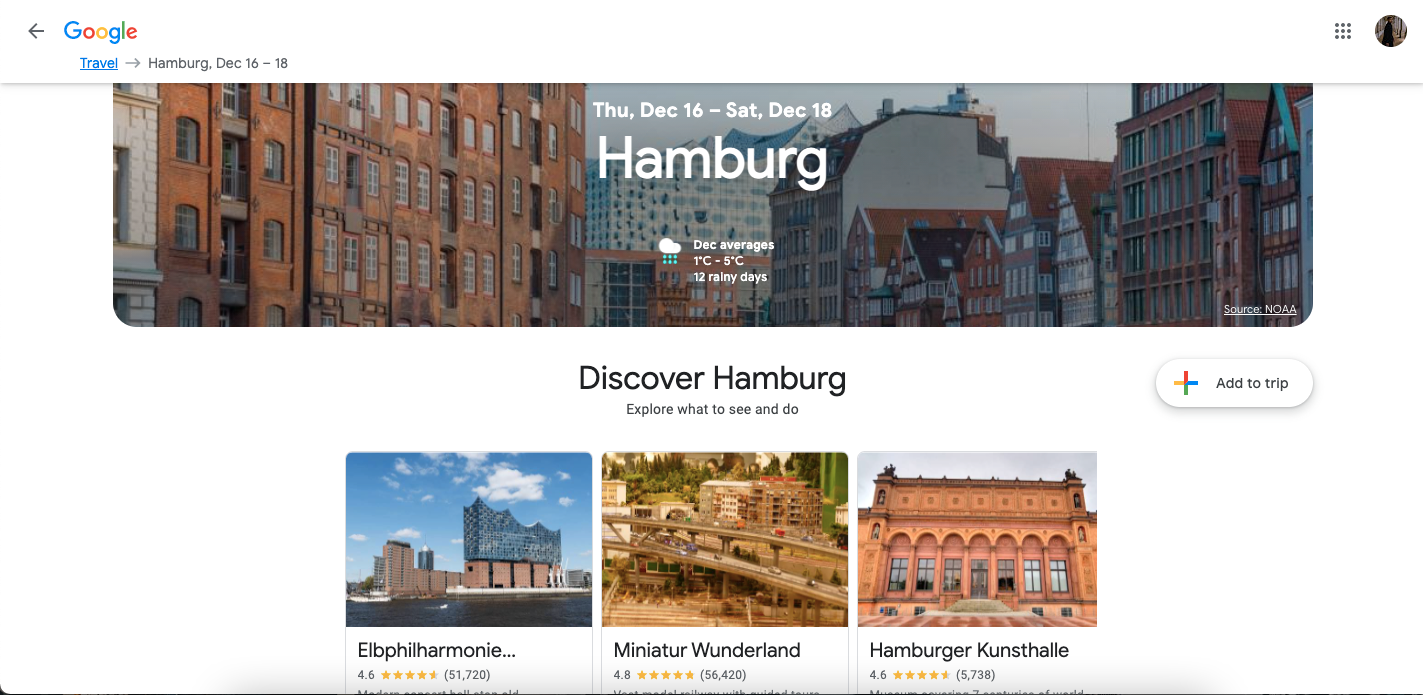The width and height of the screenshot is (1423, 695).
Task: Open the Google apps grid icon
Action: coord(1343,31)
